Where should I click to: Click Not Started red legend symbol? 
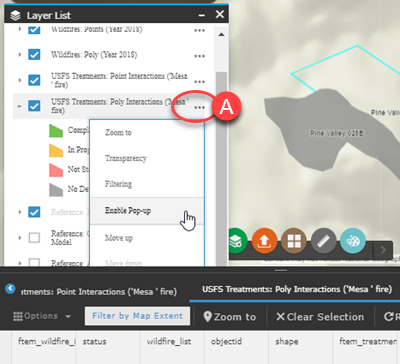[x=56, y=170]
